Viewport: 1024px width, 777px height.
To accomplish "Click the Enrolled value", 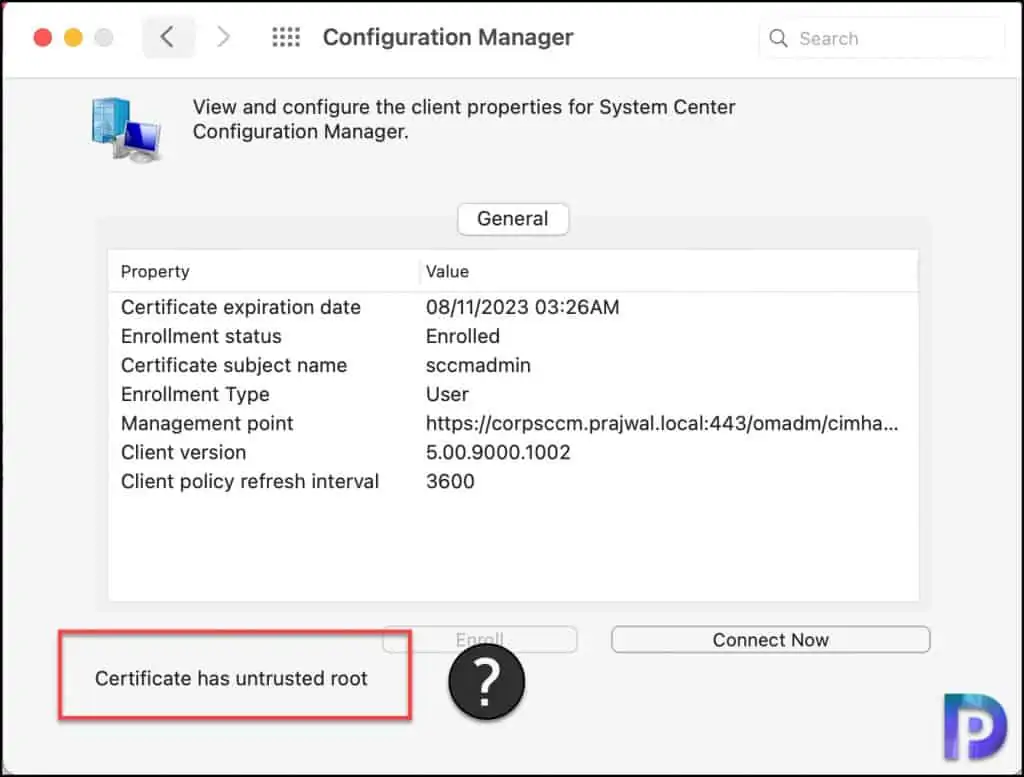I will point(462,336).
